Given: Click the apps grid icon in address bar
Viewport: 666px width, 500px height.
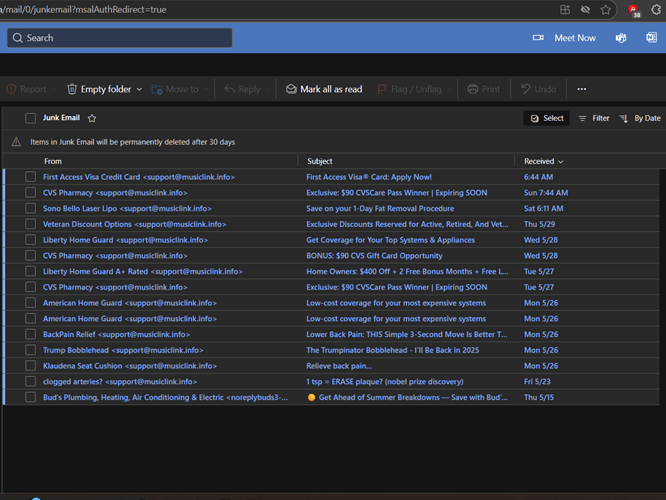Looking at the screenshot, I should (x=565, y=9).
